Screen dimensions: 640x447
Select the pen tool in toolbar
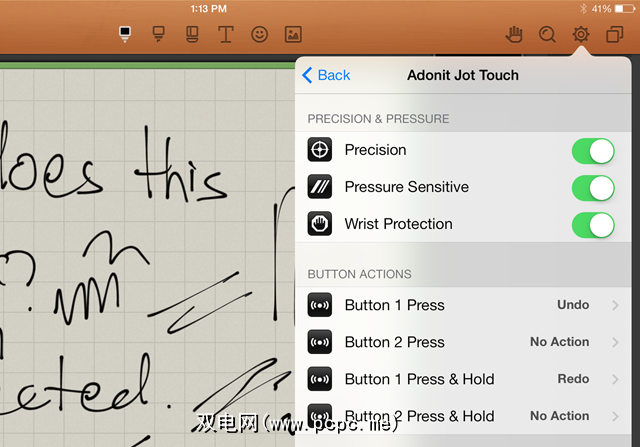tap(125, 35)
